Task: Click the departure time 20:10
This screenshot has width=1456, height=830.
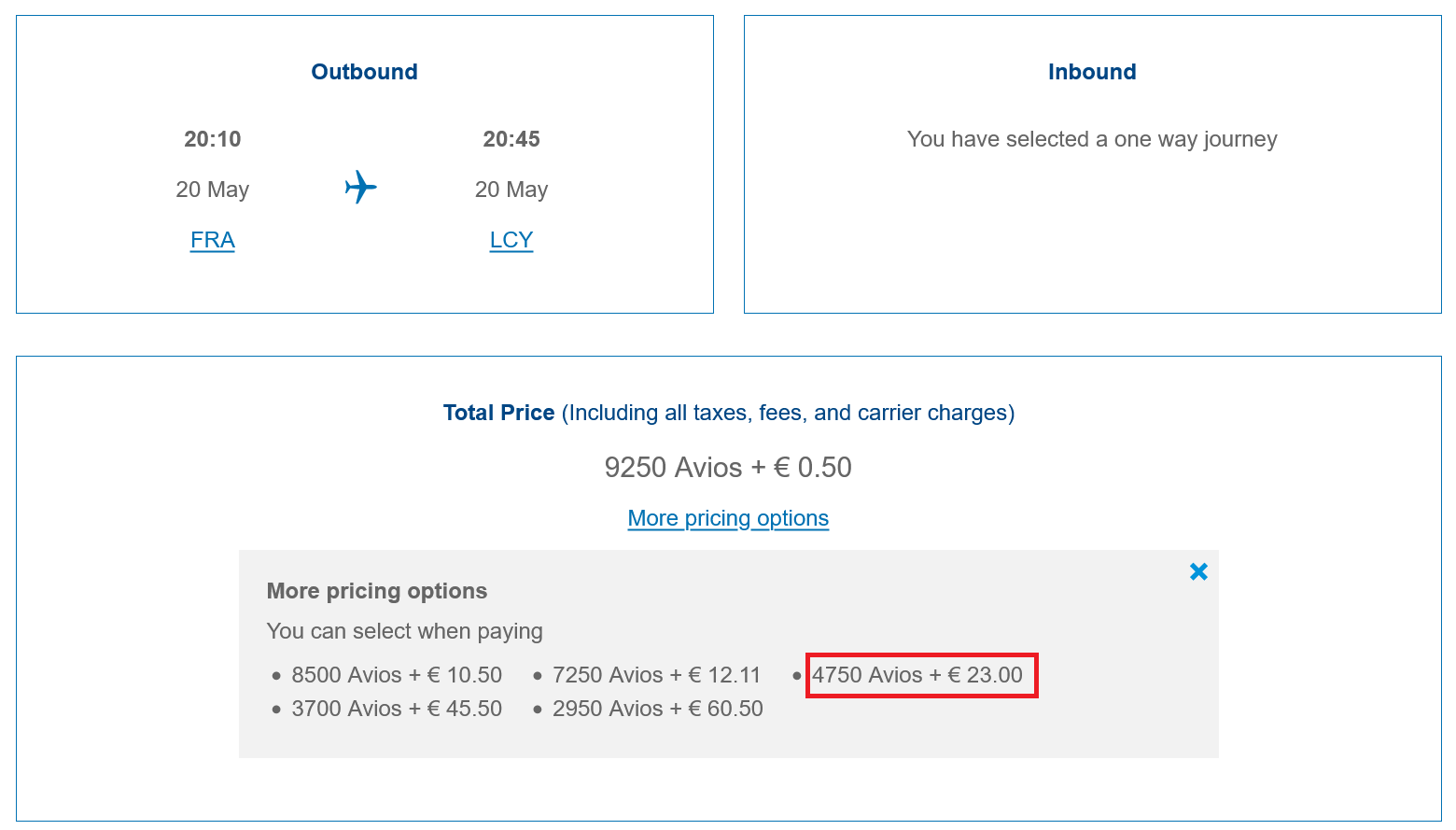Action: pyautogui.click(x=213, y=139)
